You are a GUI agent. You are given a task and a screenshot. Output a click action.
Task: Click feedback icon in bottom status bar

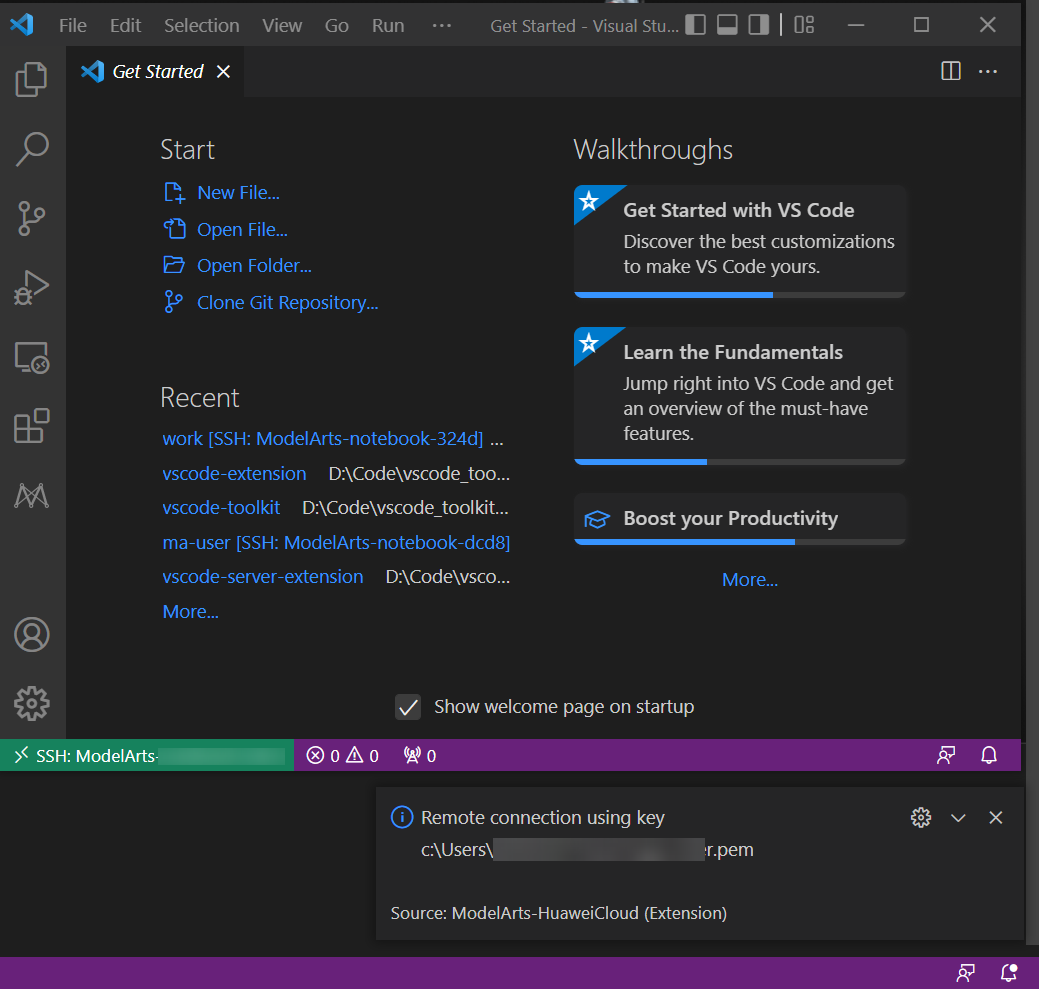[965, 972]
